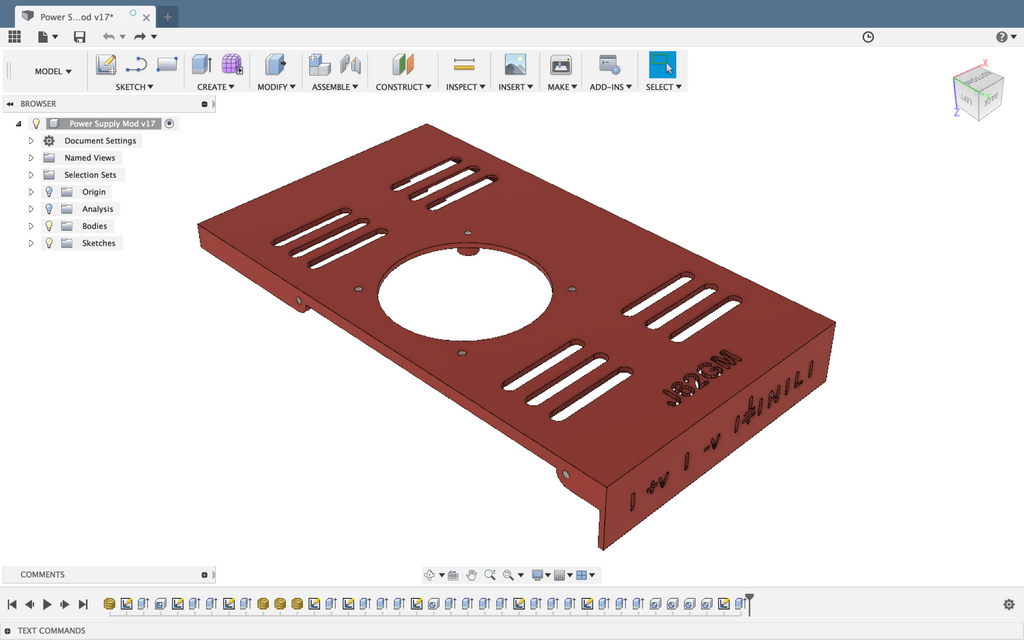Open Scripts and Add-Ins icon
Screen dimensions: 1024x640
click(610, 65)
